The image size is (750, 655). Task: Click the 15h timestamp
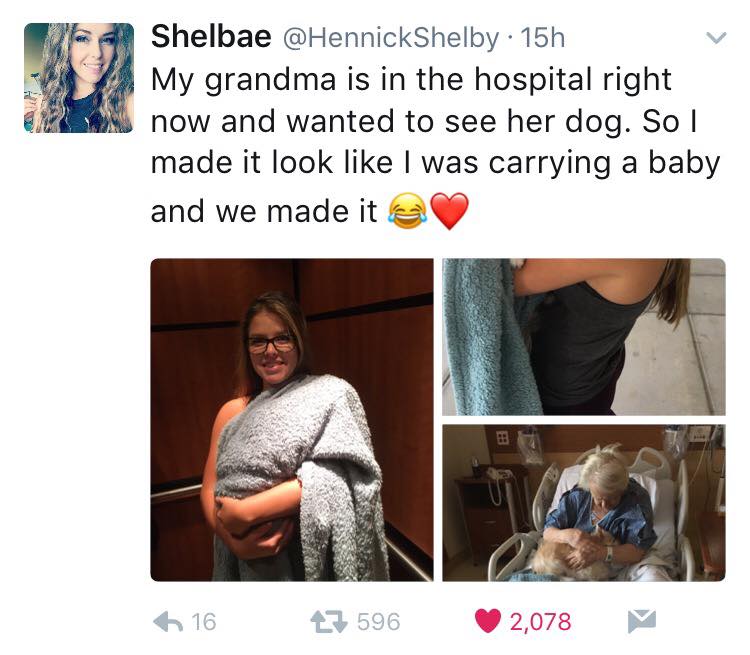(542, 37)
